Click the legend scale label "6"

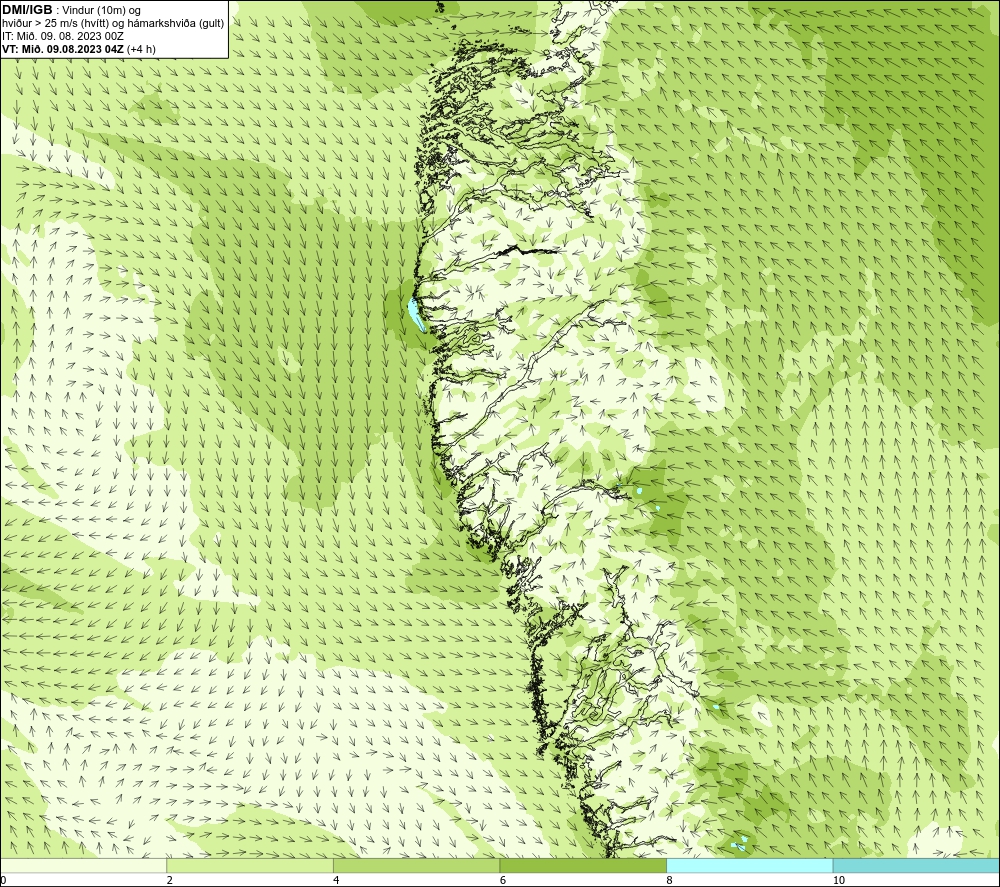click(x=503, y=880)
